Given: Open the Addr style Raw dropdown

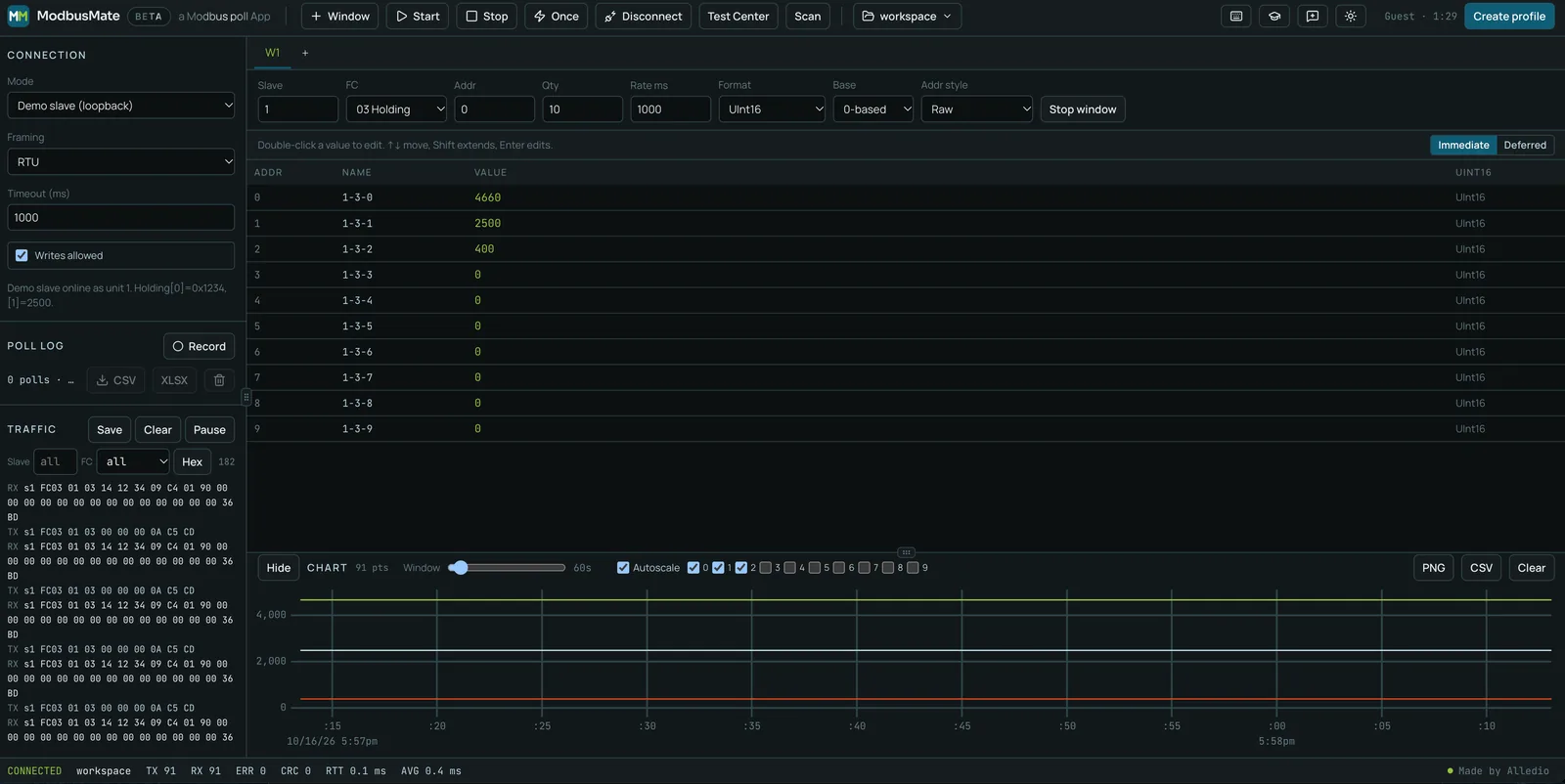Looking at the screenshot, I should click(x=977, y=109).
